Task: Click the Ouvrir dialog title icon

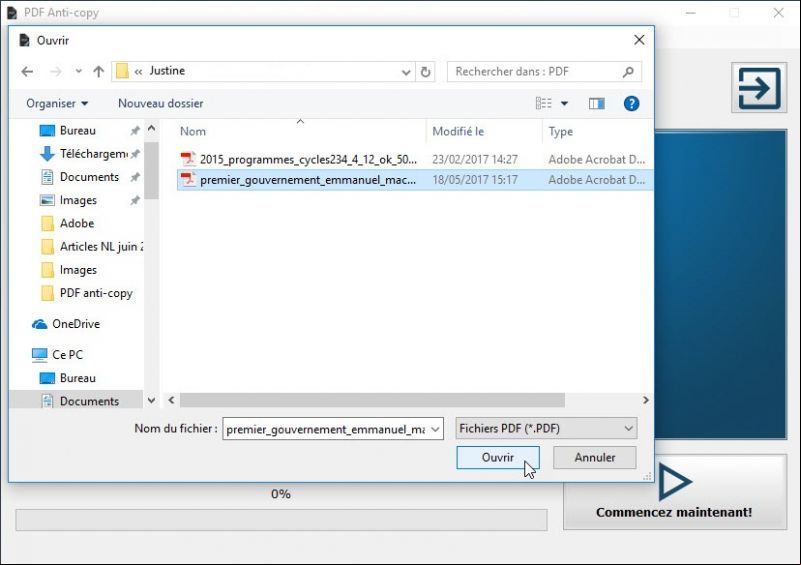Action: 25,40
